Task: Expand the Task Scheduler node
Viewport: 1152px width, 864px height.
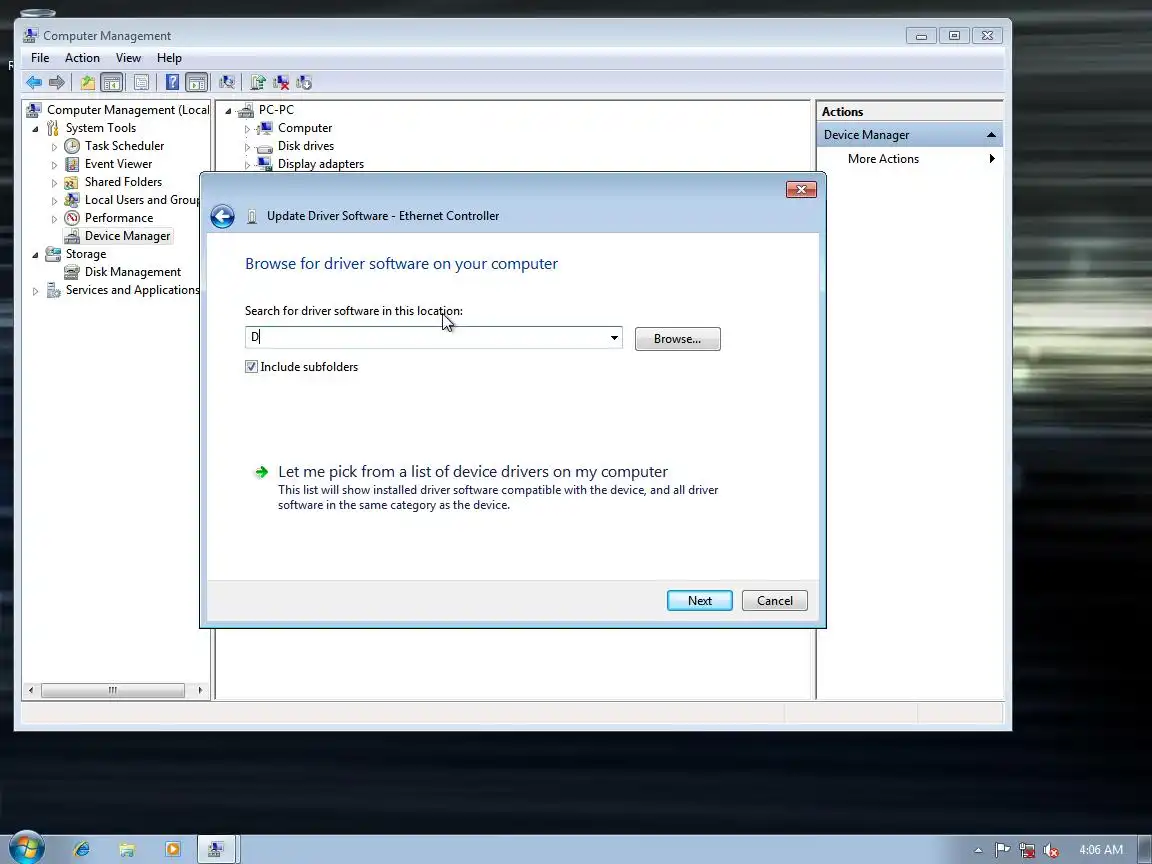Action: click(x=54, y=147)
